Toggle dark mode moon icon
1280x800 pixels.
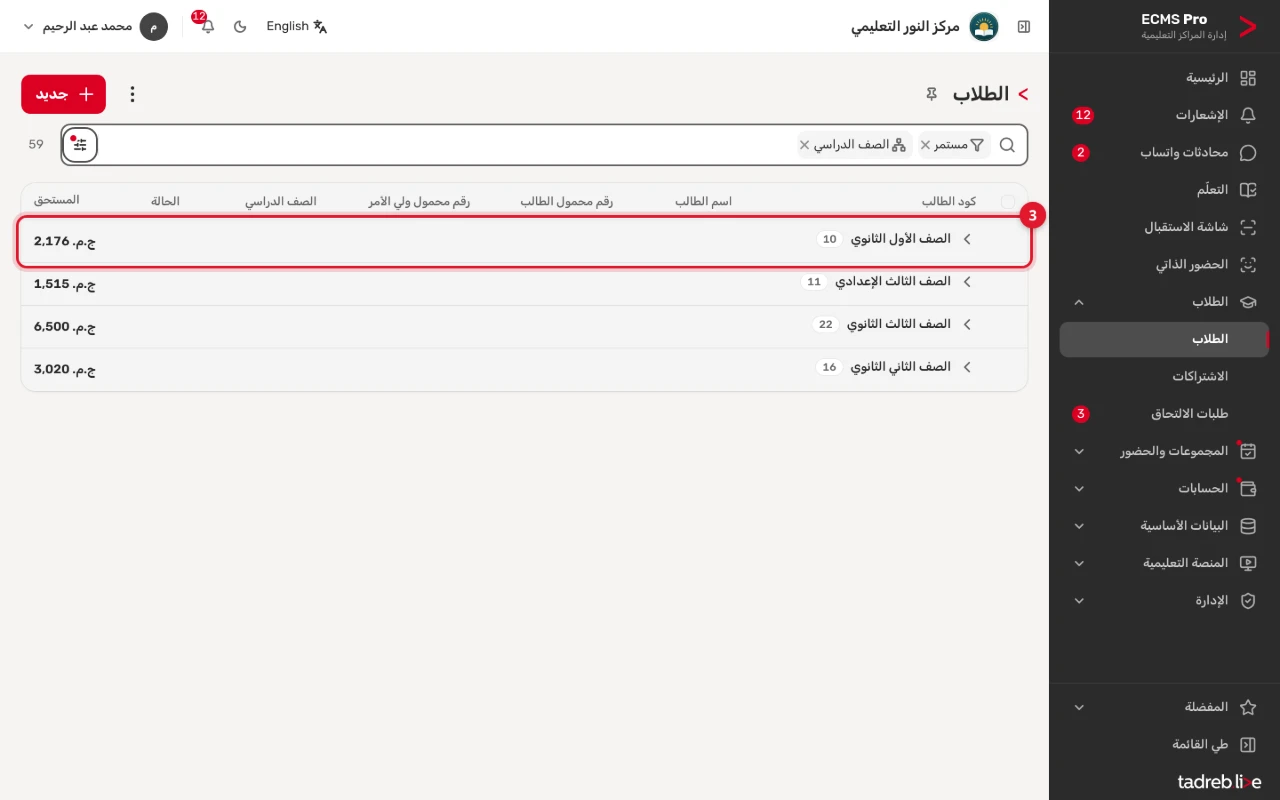(x=240, y=26)
